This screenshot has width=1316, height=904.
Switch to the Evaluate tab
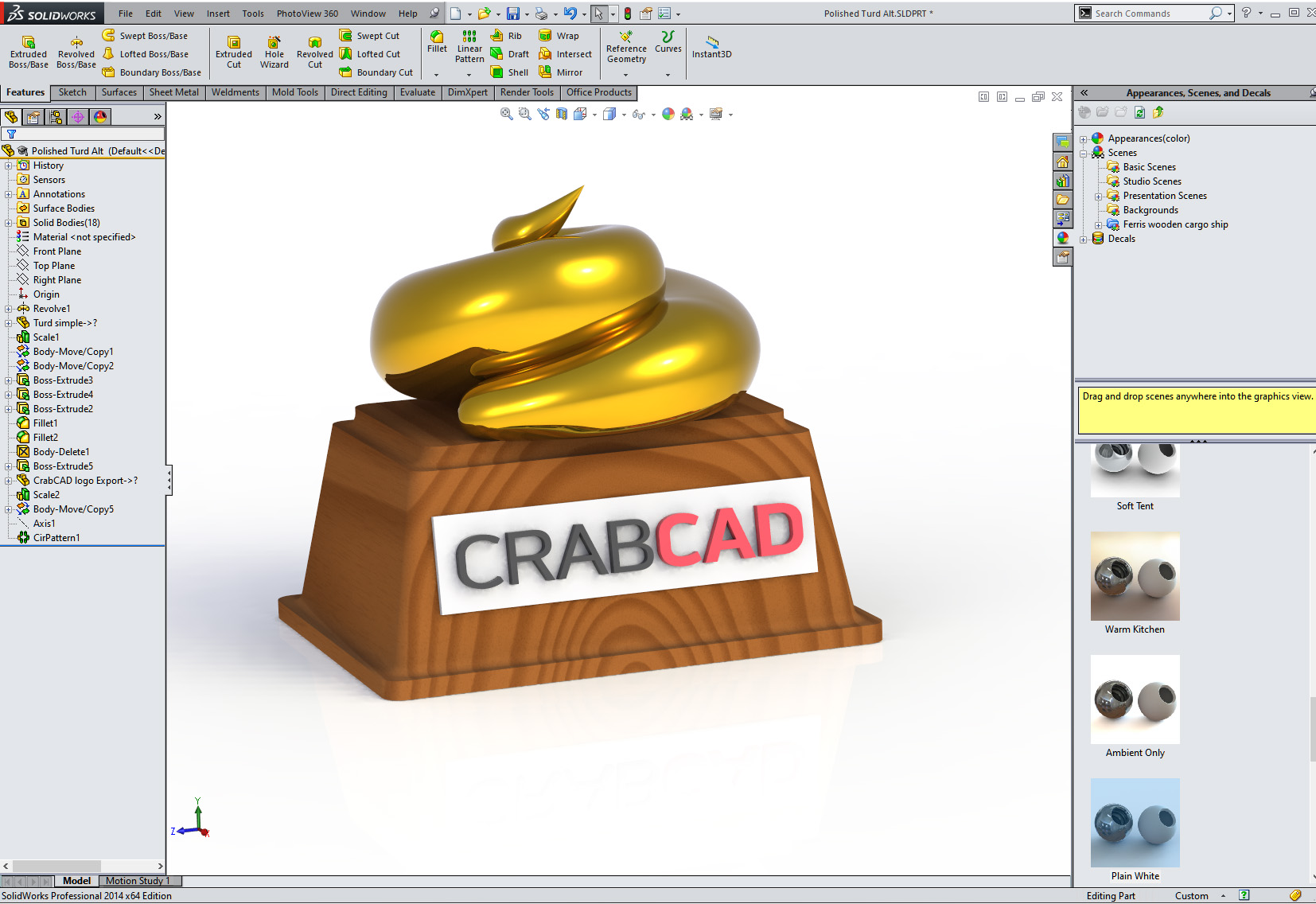tap(418, 92)
